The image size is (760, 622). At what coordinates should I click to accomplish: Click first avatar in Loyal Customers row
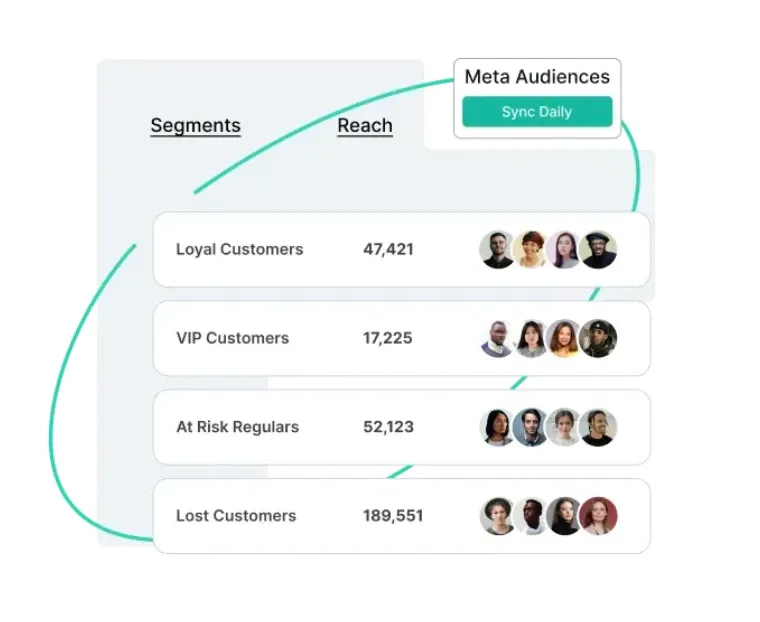click(x=498, y=249)
